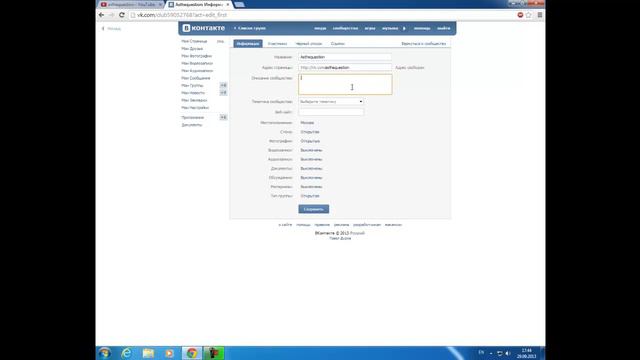
Task: Open Мои Сообщения in the sidebar
Action: [x=196, y=78]
